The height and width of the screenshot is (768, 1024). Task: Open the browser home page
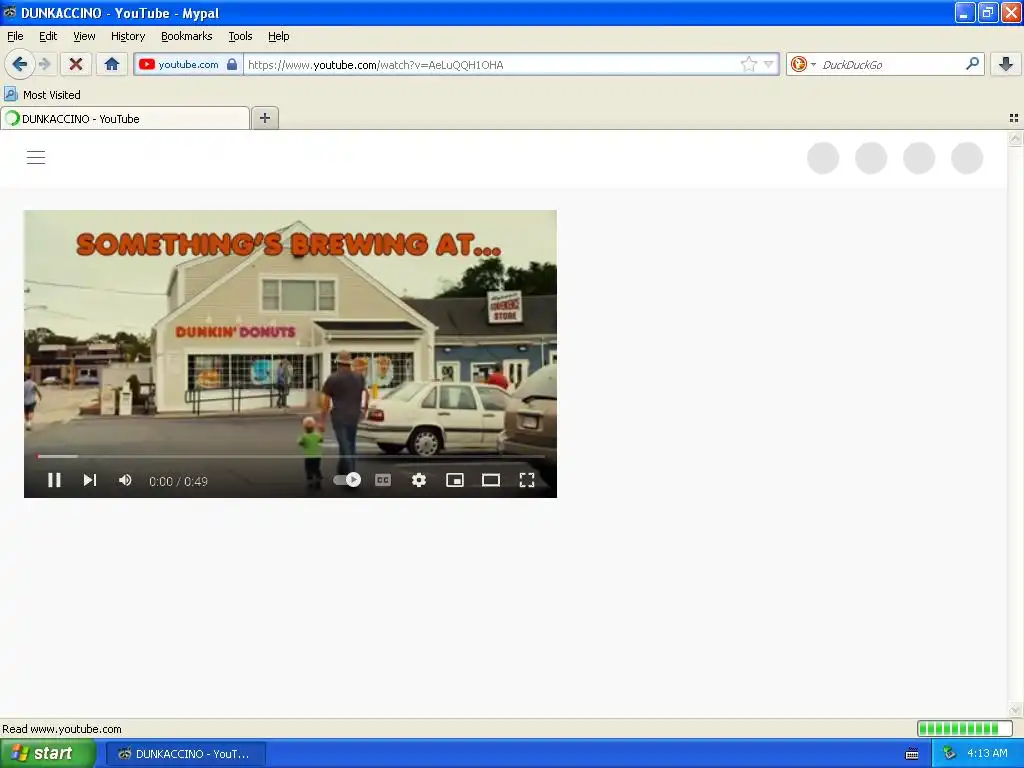tap(112, 64)
